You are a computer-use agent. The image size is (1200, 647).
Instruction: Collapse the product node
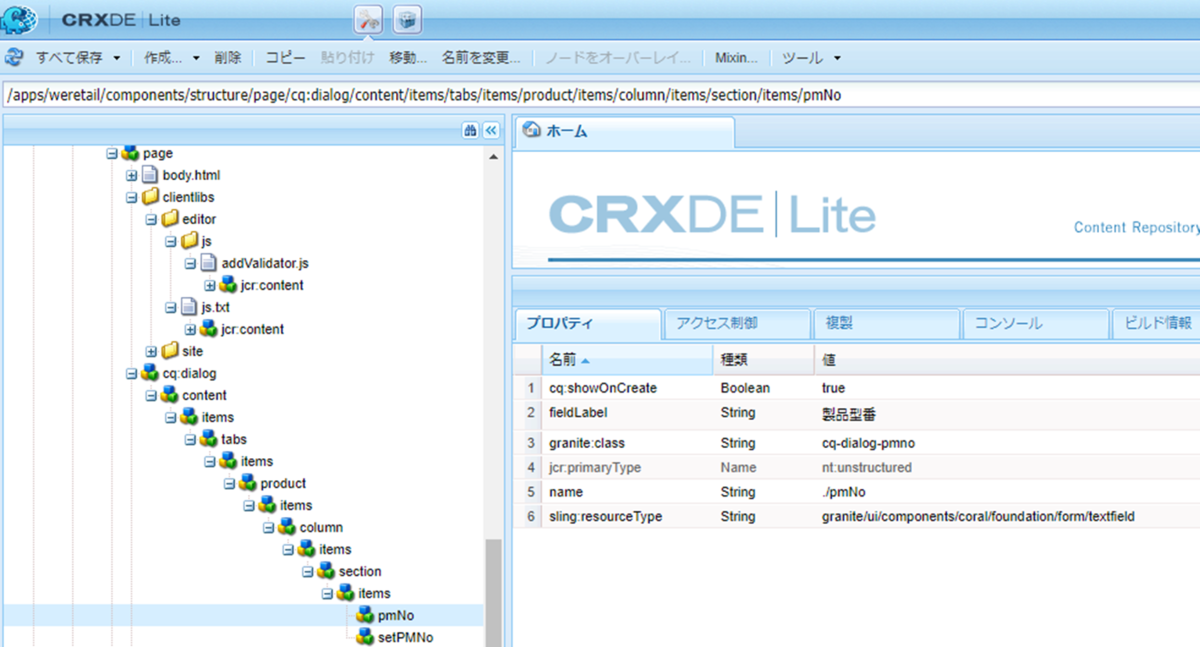pyautogui.click(x=229, y=484)
